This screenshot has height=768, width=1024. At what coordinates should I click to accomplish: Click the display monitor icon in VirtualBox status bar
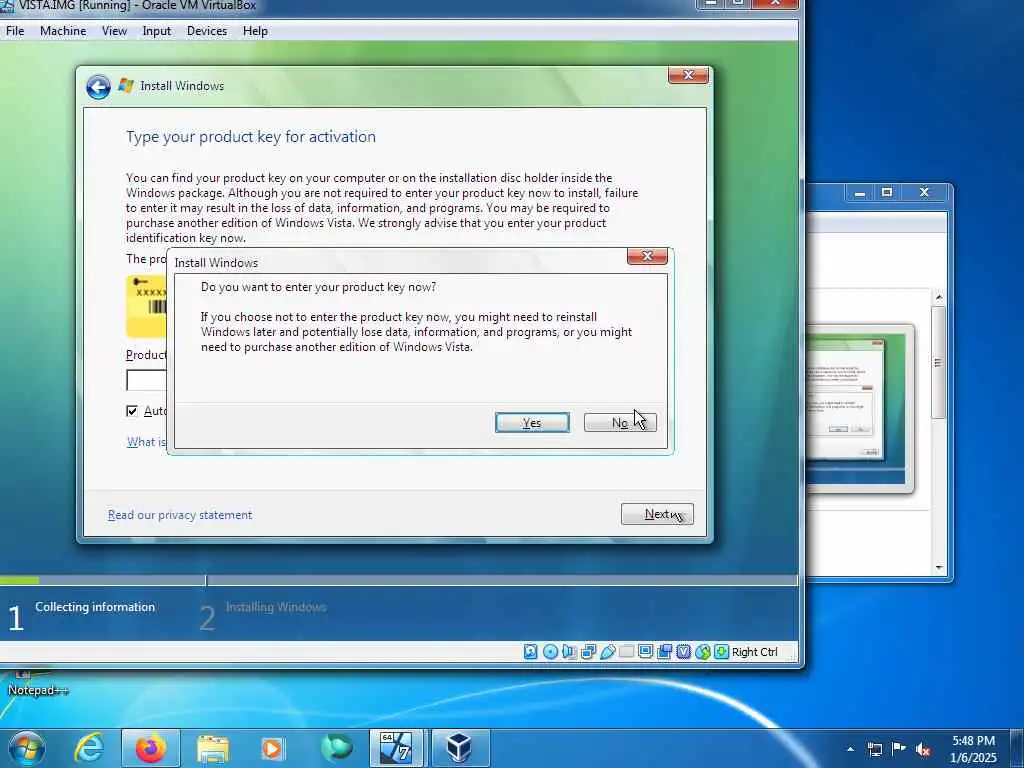(x=645, y=652)
